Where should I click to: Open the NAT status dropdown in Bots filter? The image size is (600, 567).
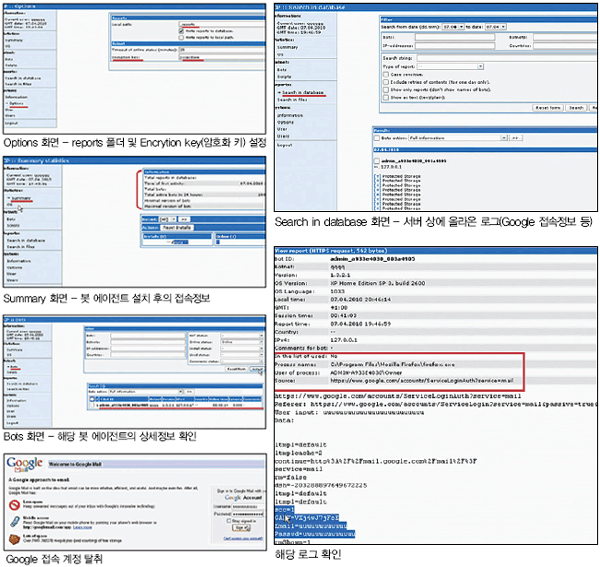point(242,336)
